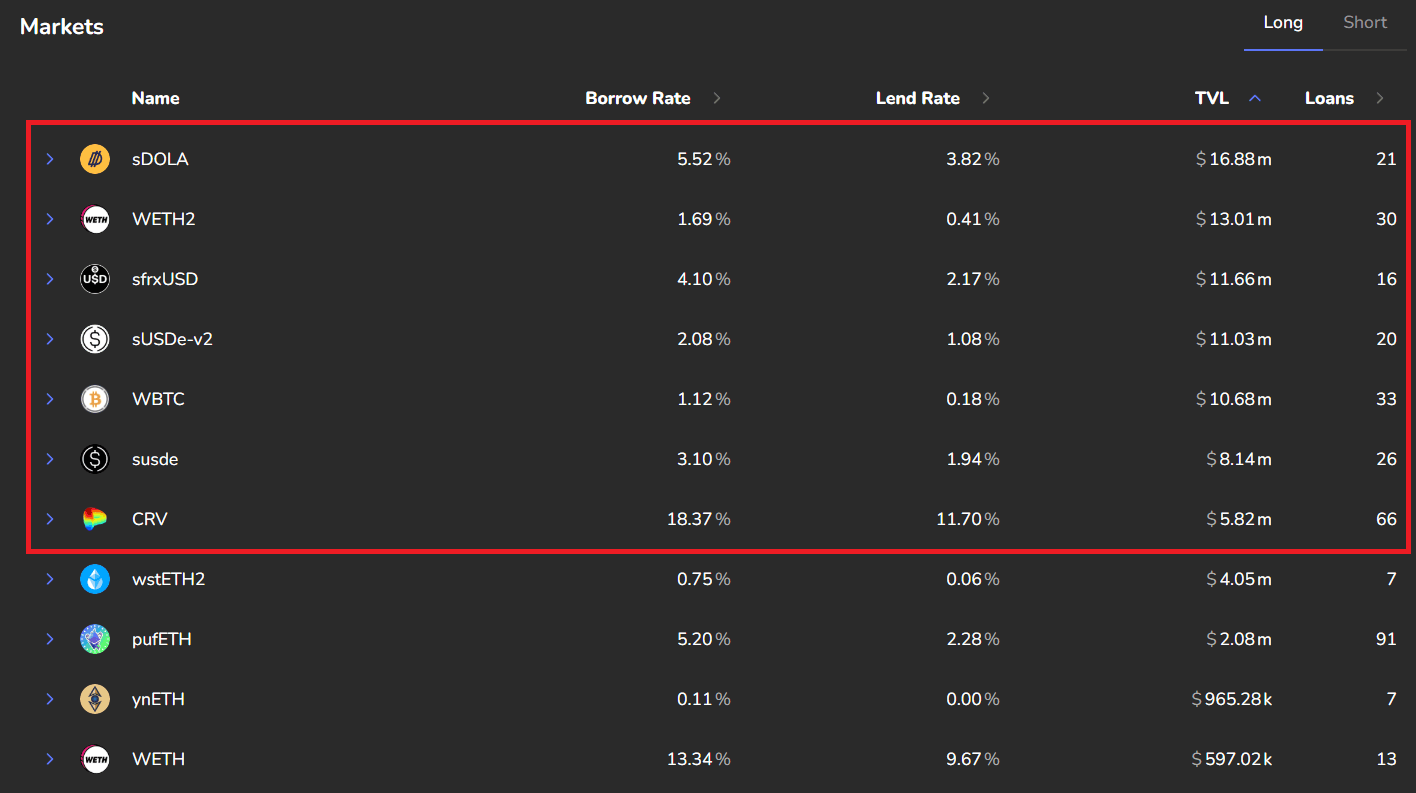
Task: Click the sDOLA token icon
Action: (95, 159)
